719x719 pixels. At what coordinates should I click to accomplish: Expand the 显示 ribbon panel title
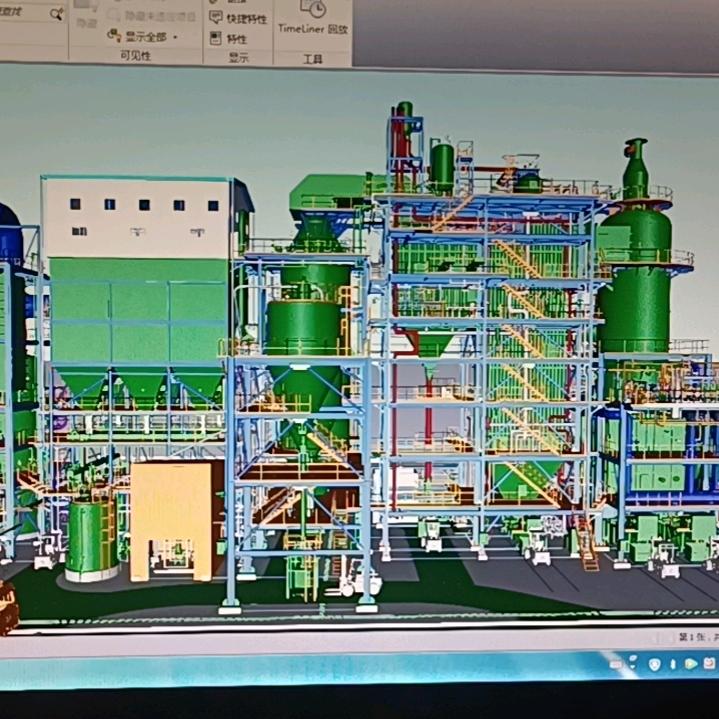238,58
